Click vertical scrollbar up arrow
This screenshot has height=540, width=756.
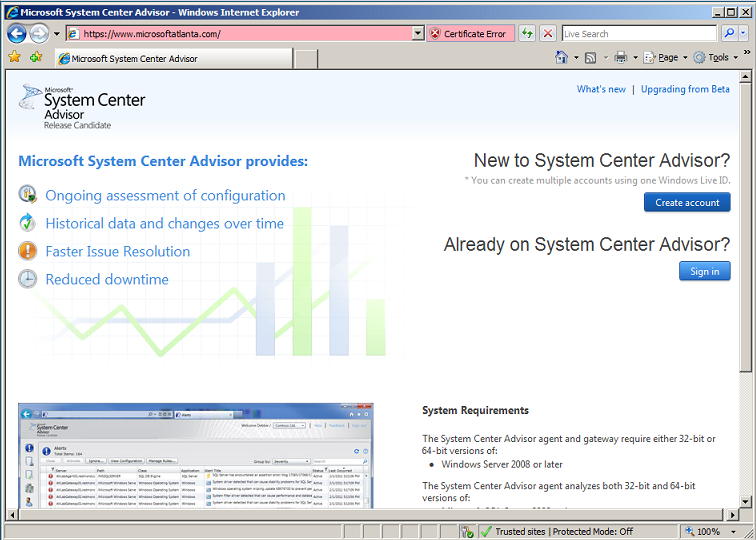pos(745,77)
